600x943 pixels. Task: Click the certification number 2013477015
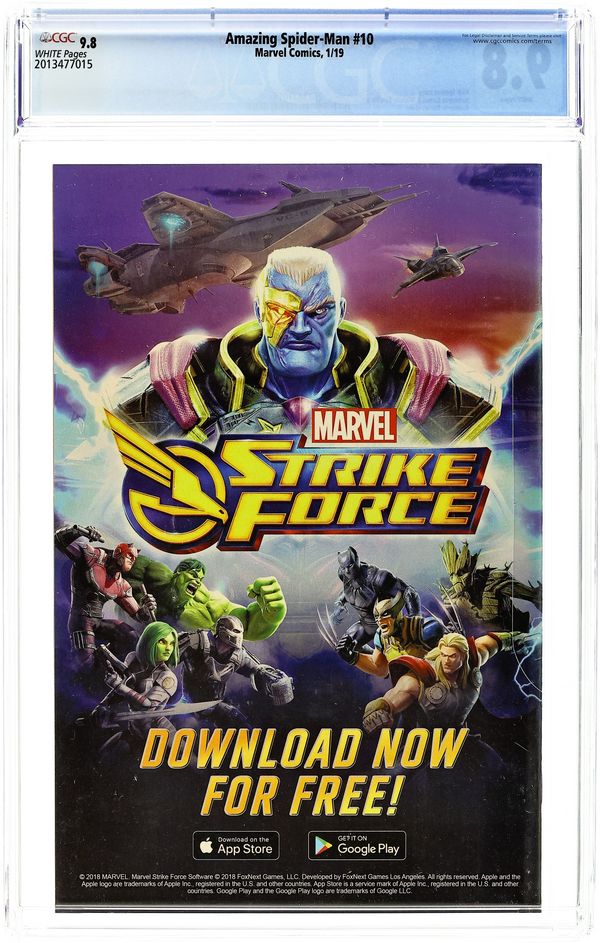(64, 64)
